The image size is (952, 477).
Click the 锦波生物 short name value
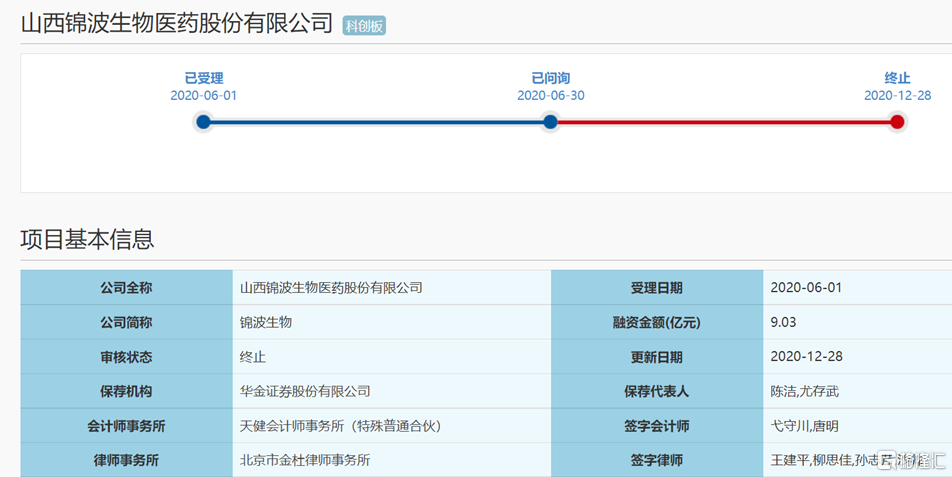click(266, 322)
